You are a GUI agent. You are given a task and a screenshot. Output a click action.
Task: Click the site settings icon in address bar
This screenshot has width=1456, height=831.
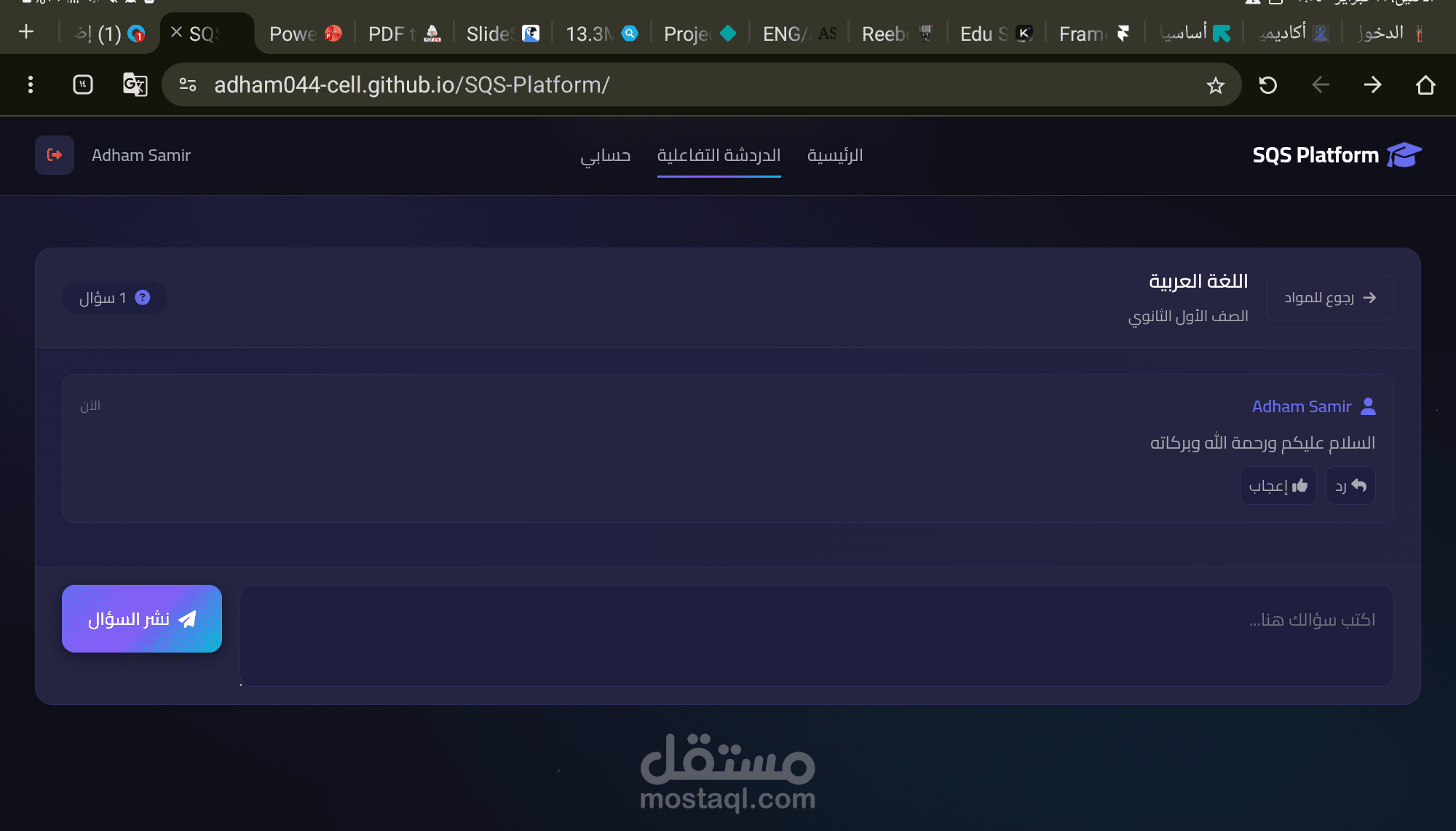pyautogui.click(x=188, y=85)
